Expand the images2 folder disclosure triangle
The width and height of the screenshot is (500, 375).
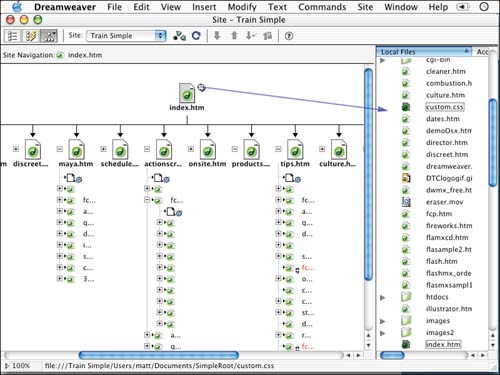tap(383, 333)
